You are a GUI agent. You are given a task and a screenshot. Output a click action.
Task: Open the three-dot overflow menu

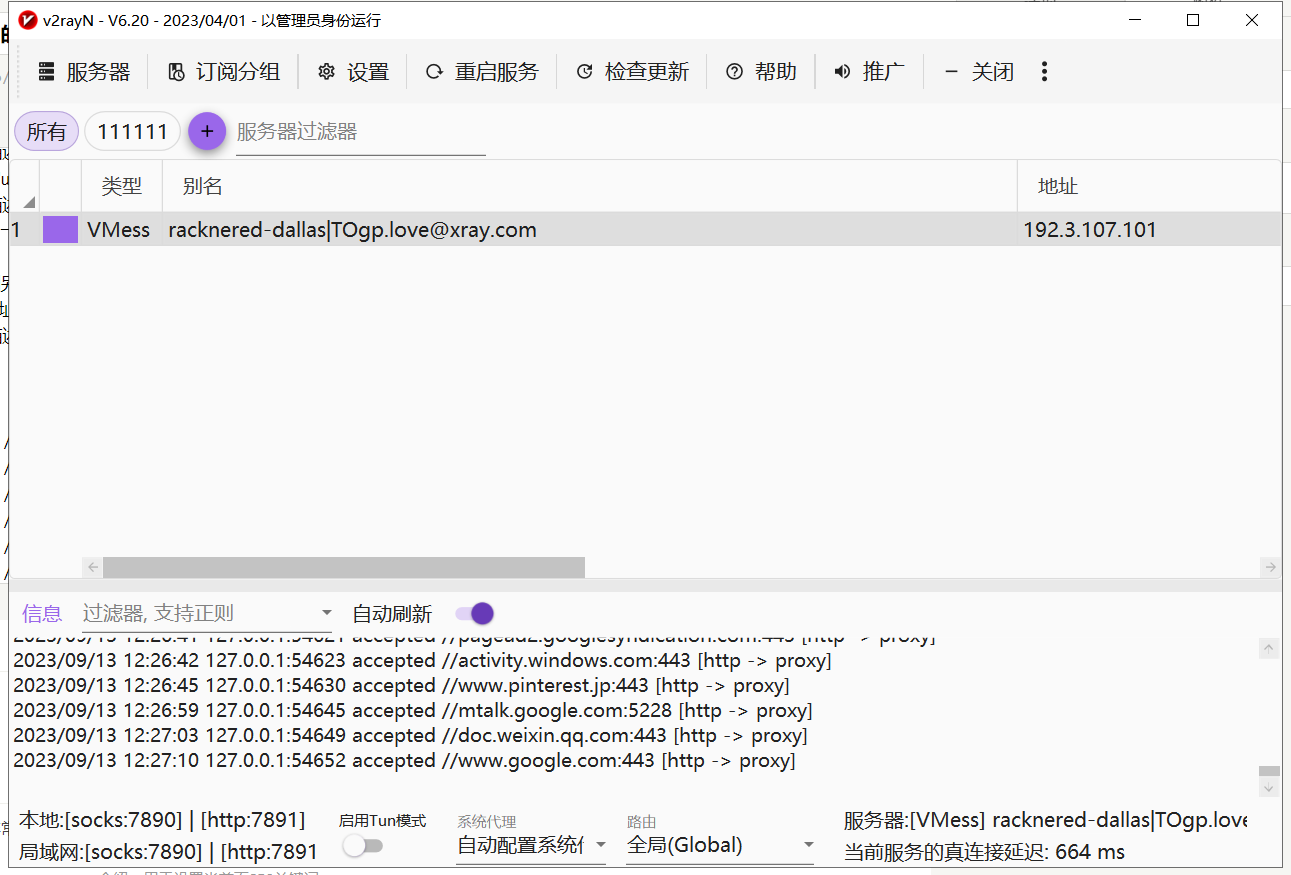point(1044,72)
